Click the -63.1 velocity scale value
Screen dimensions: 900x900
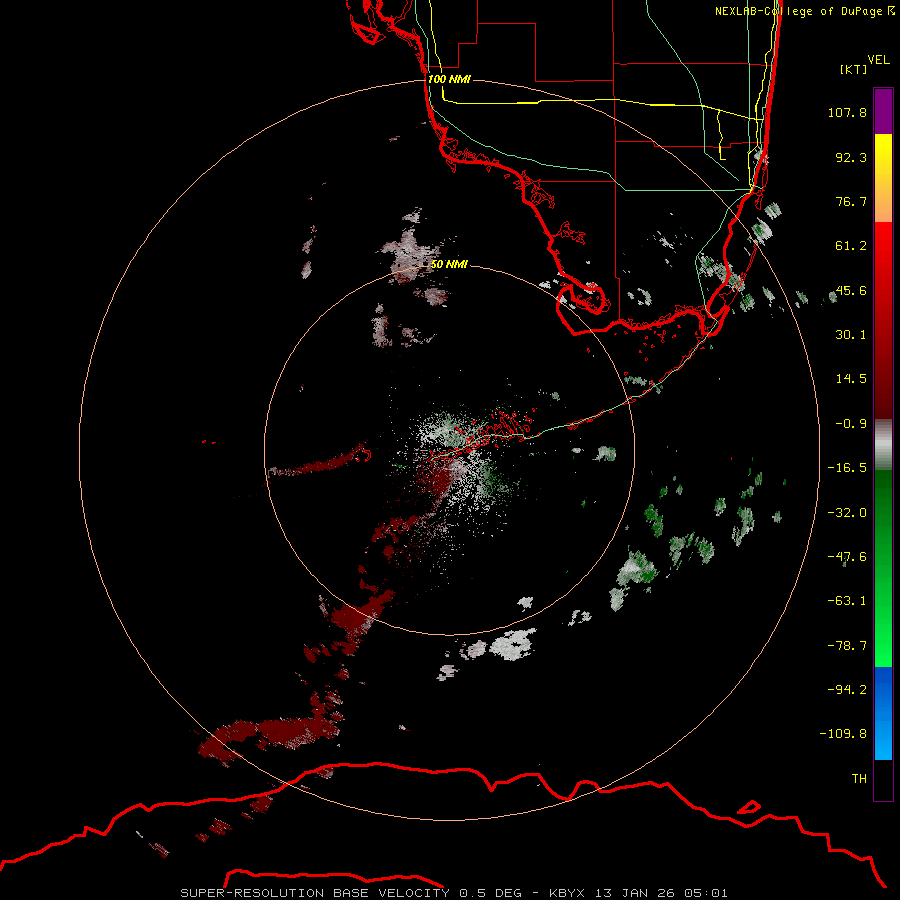coord(847,601)
